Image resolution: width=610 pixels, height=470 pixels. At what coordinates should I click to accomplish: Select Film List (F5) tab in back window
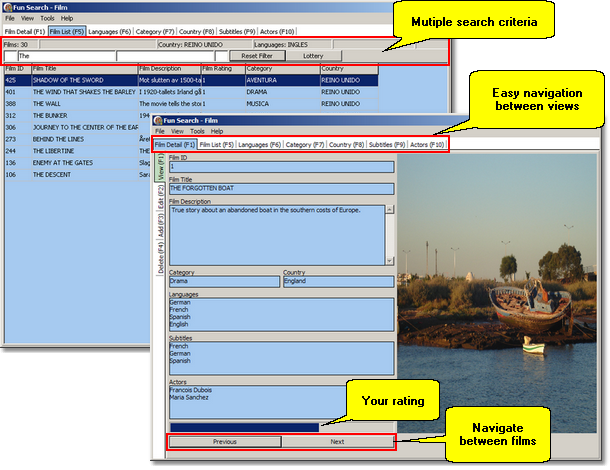click(x=67, y=32)
